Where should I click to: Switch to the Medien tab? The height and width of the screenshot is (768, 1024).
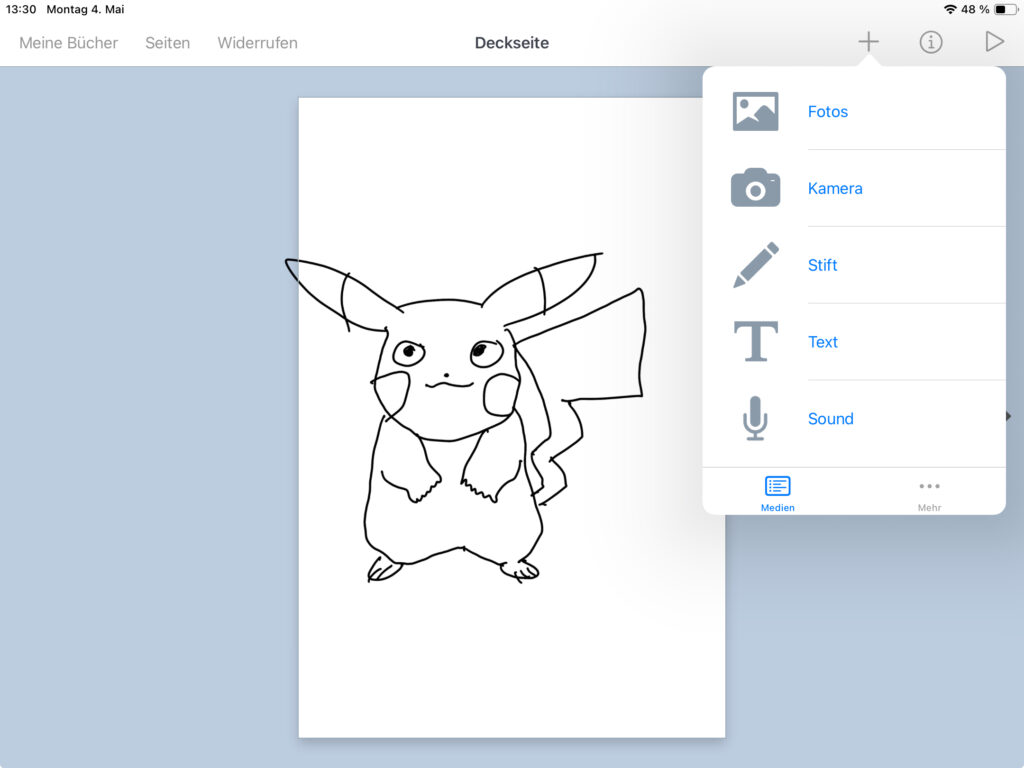[x=777, y=494]
